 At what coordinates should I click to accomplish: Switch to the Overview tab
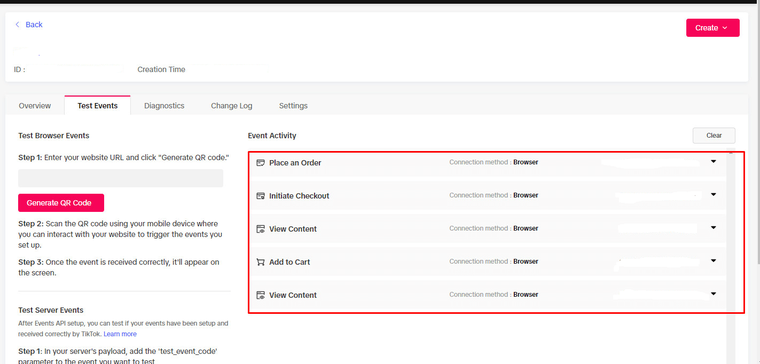pos(35,106)
